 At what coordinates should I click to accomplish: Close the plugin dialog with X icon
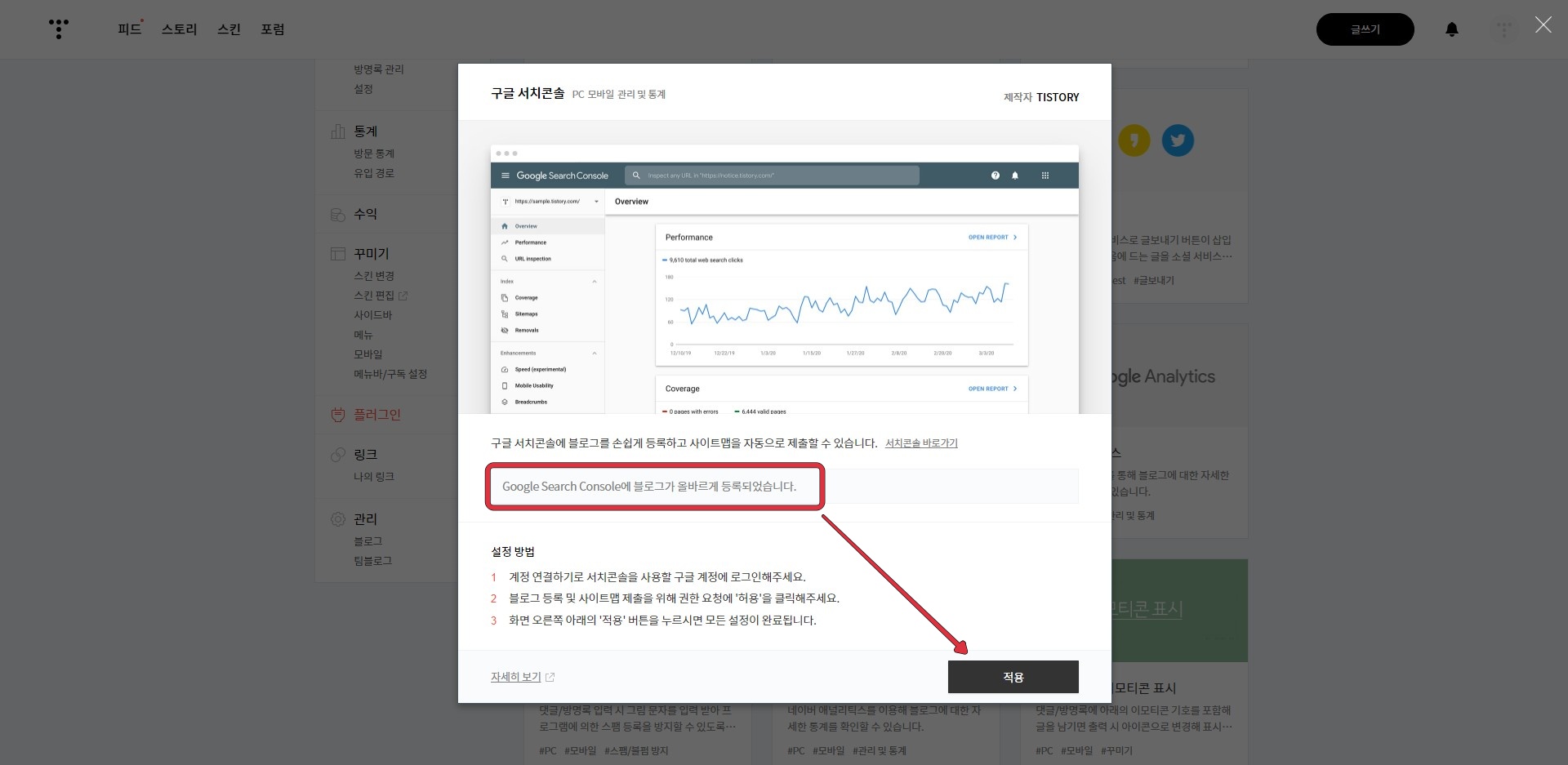[x=1543, y=25]
